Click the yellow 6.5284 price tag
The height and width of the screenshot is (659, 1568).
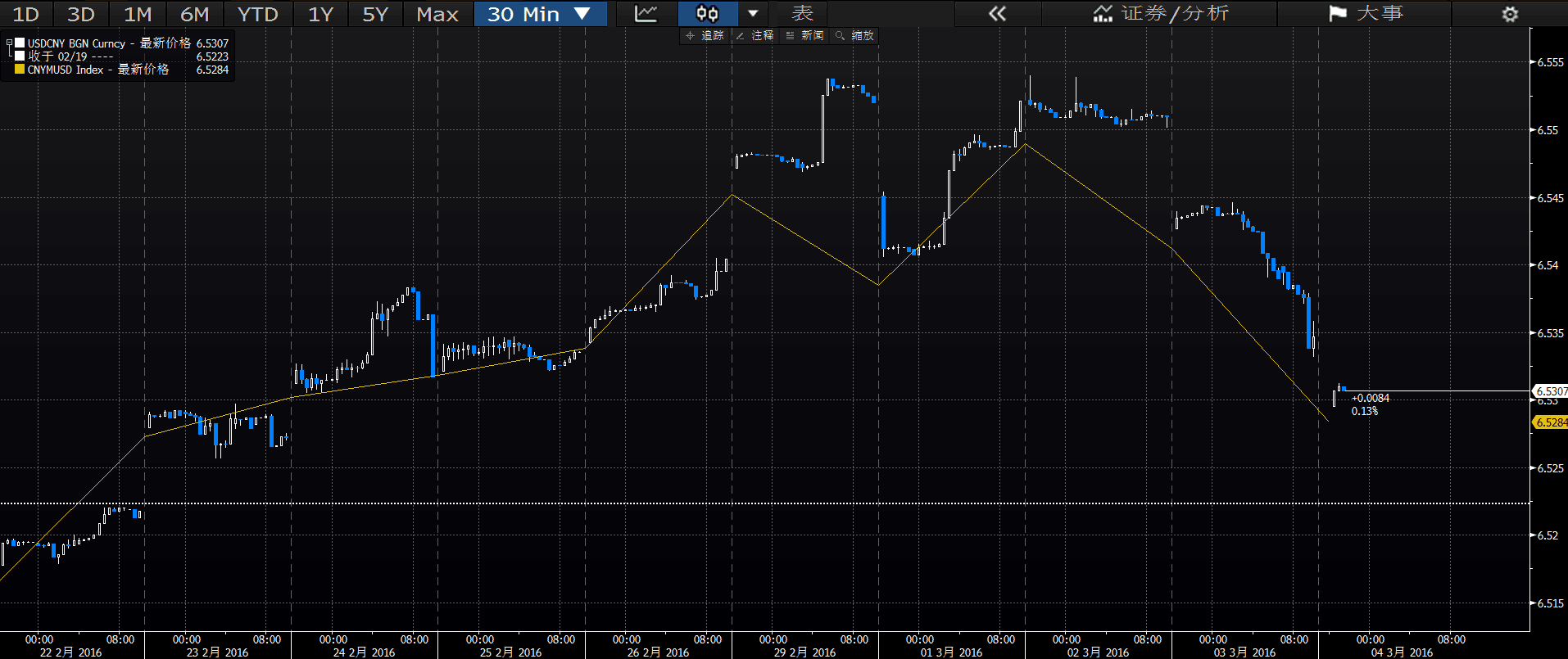point(1551,422)
